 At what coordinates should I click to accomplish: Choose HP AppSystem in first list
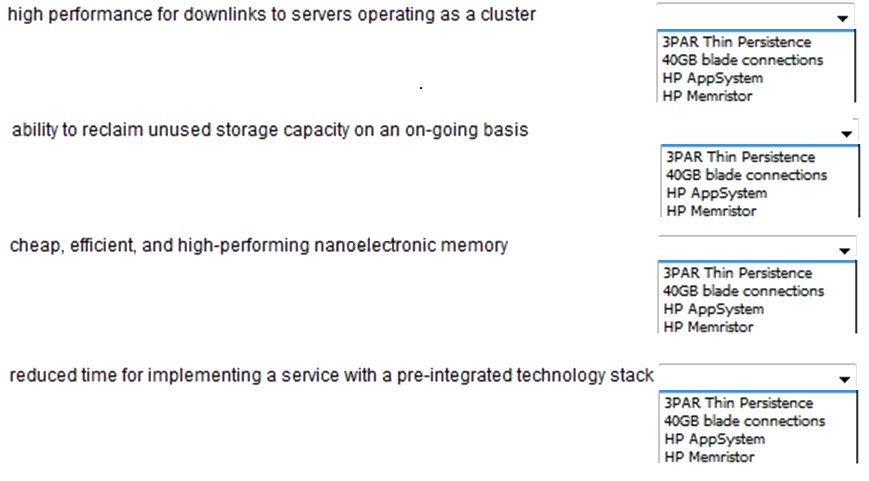[x=713, y=78]
